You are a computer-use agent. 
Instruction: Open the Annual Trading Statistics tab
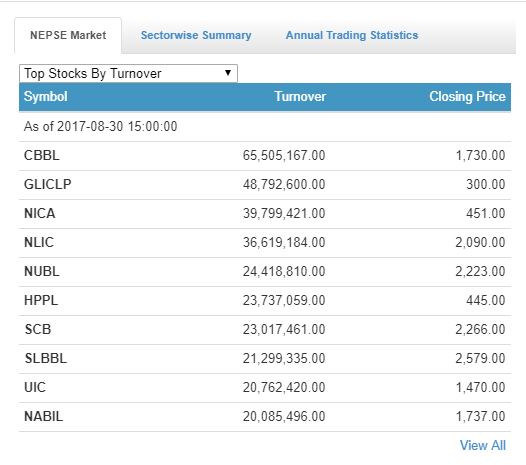[352, 35]
